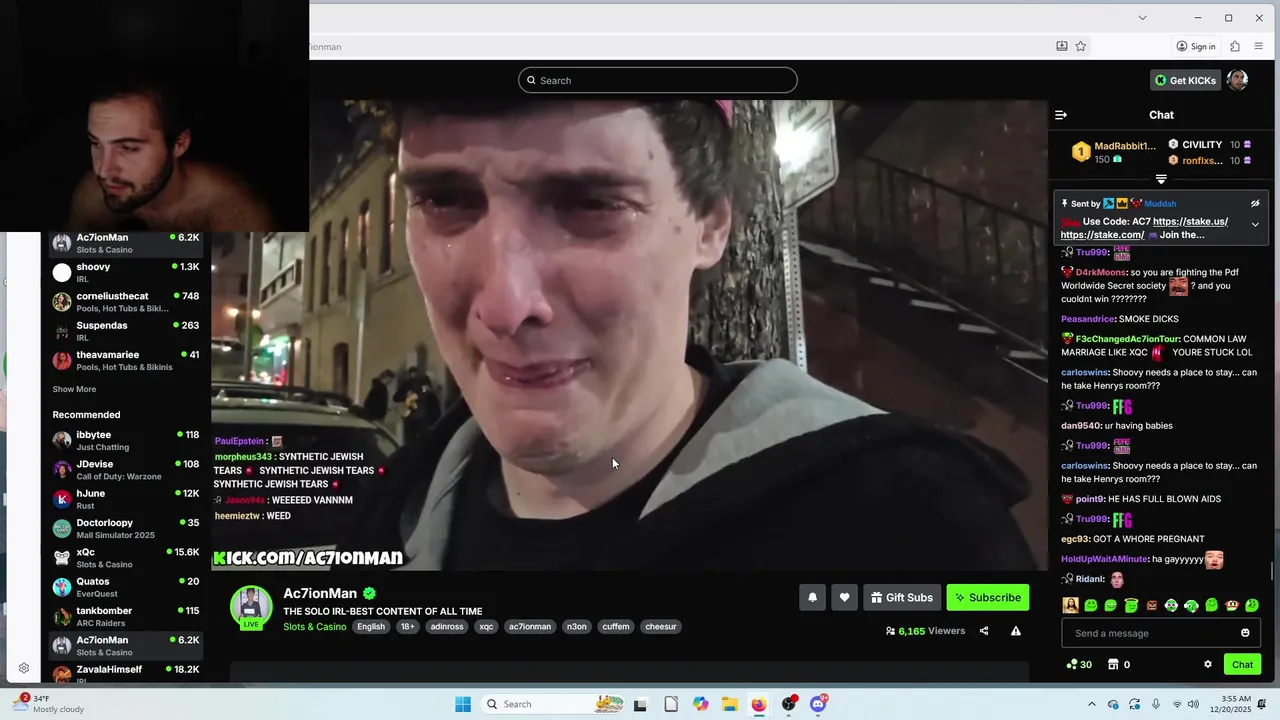1280x720 pixels.
Task: Open Doctorloopy recommended channel
Action: (x=127, y=528)
